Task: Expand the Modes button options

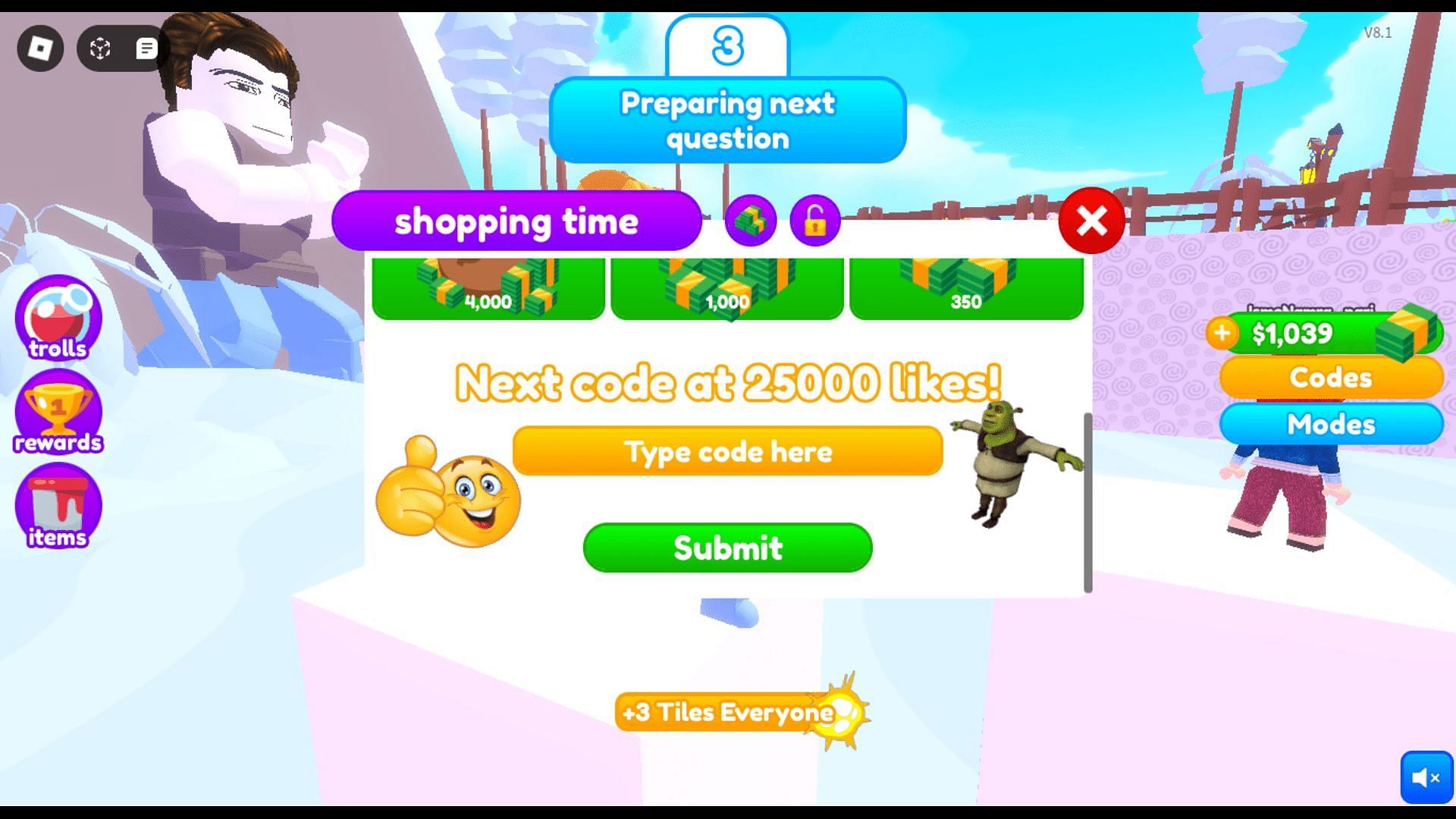Action: (1330, 423)
